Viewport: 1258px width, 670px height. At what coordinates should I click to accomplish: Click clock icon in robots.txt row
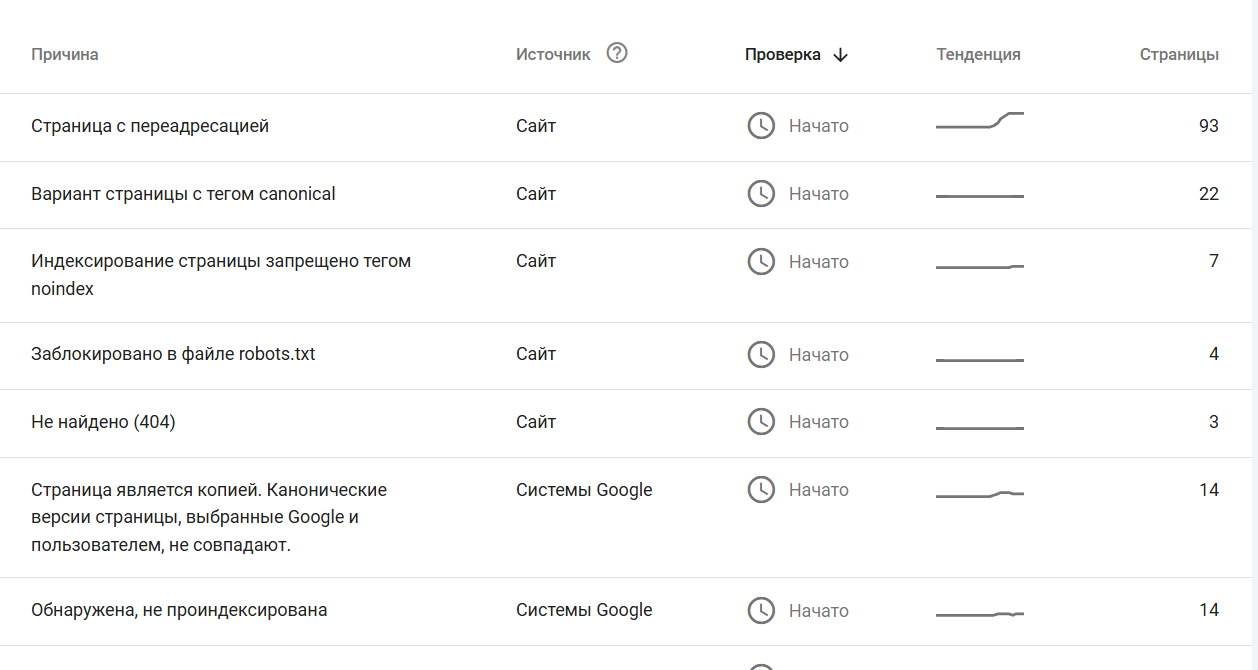coord(761,355)
